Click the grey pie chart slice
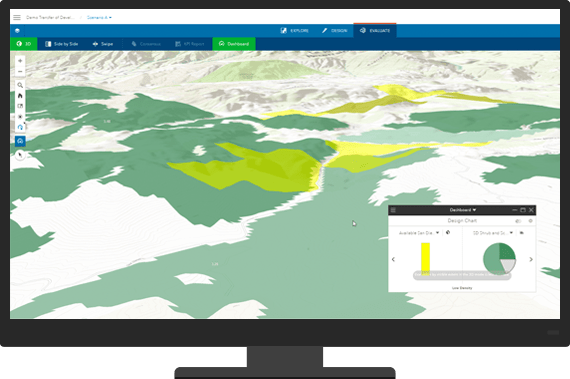 coord(509,266)
